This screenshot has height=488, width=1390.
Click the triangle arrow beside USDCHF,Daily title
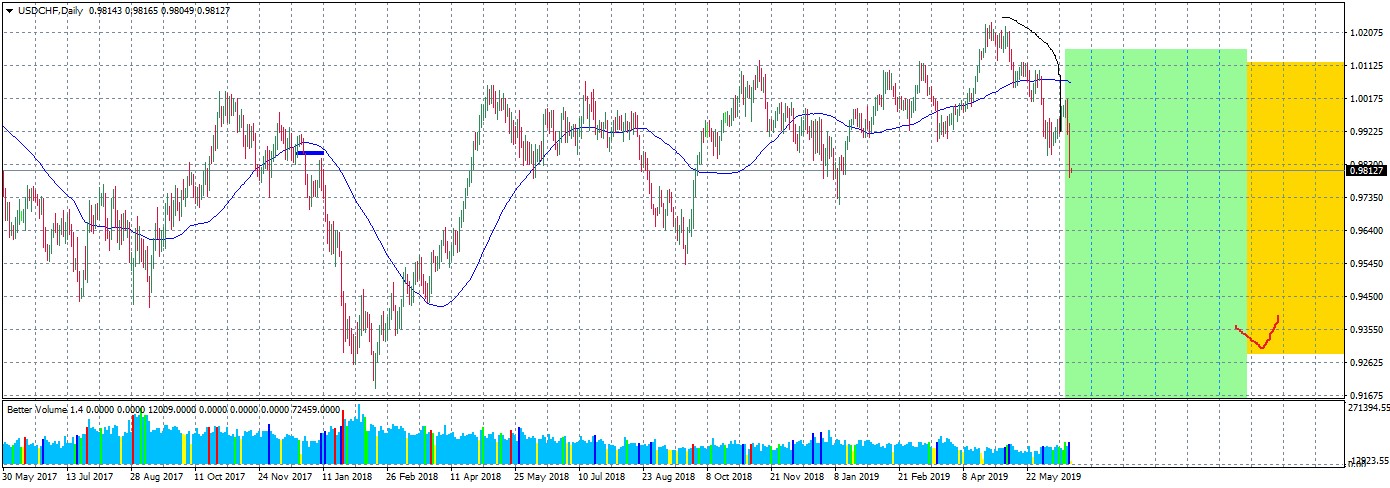coord(9,10)
